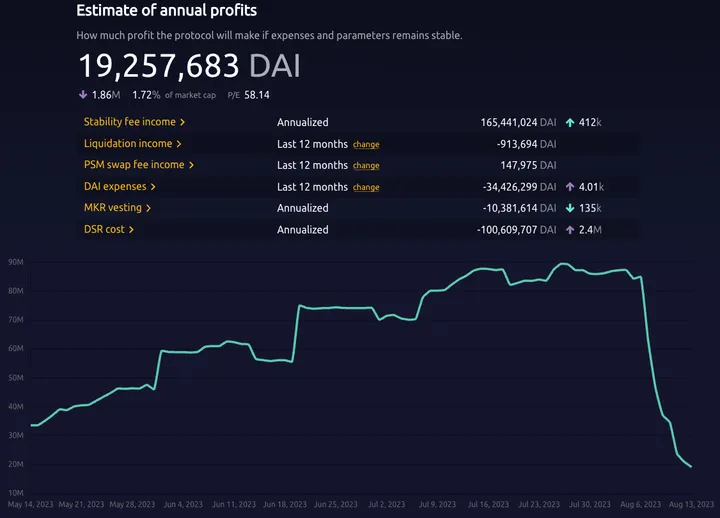Screen dimensions: 720x518
Task: Open the Liquidation income link
Action: [x=128, y=144]
